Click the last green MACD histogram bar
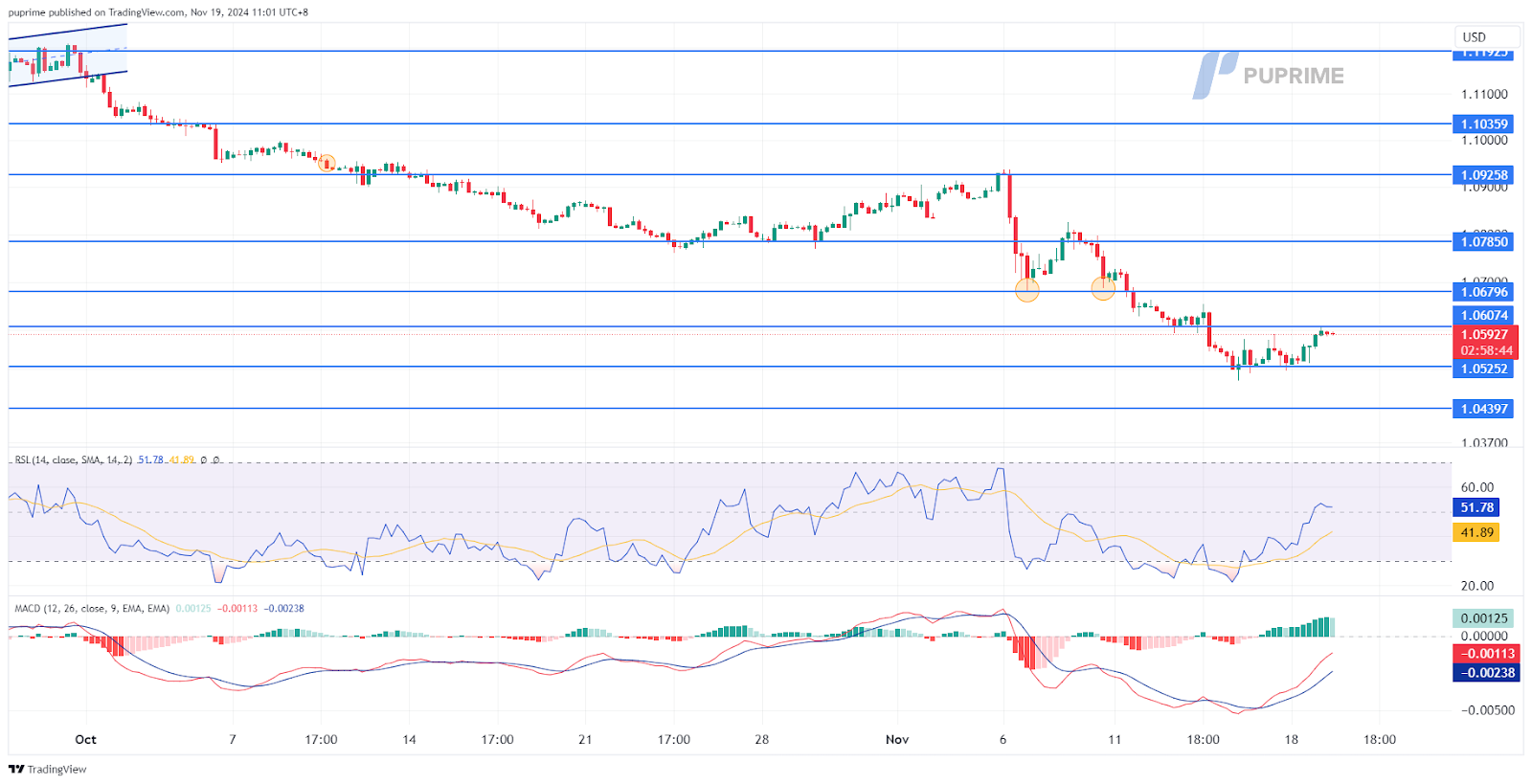 click(x=1331, y=627)
